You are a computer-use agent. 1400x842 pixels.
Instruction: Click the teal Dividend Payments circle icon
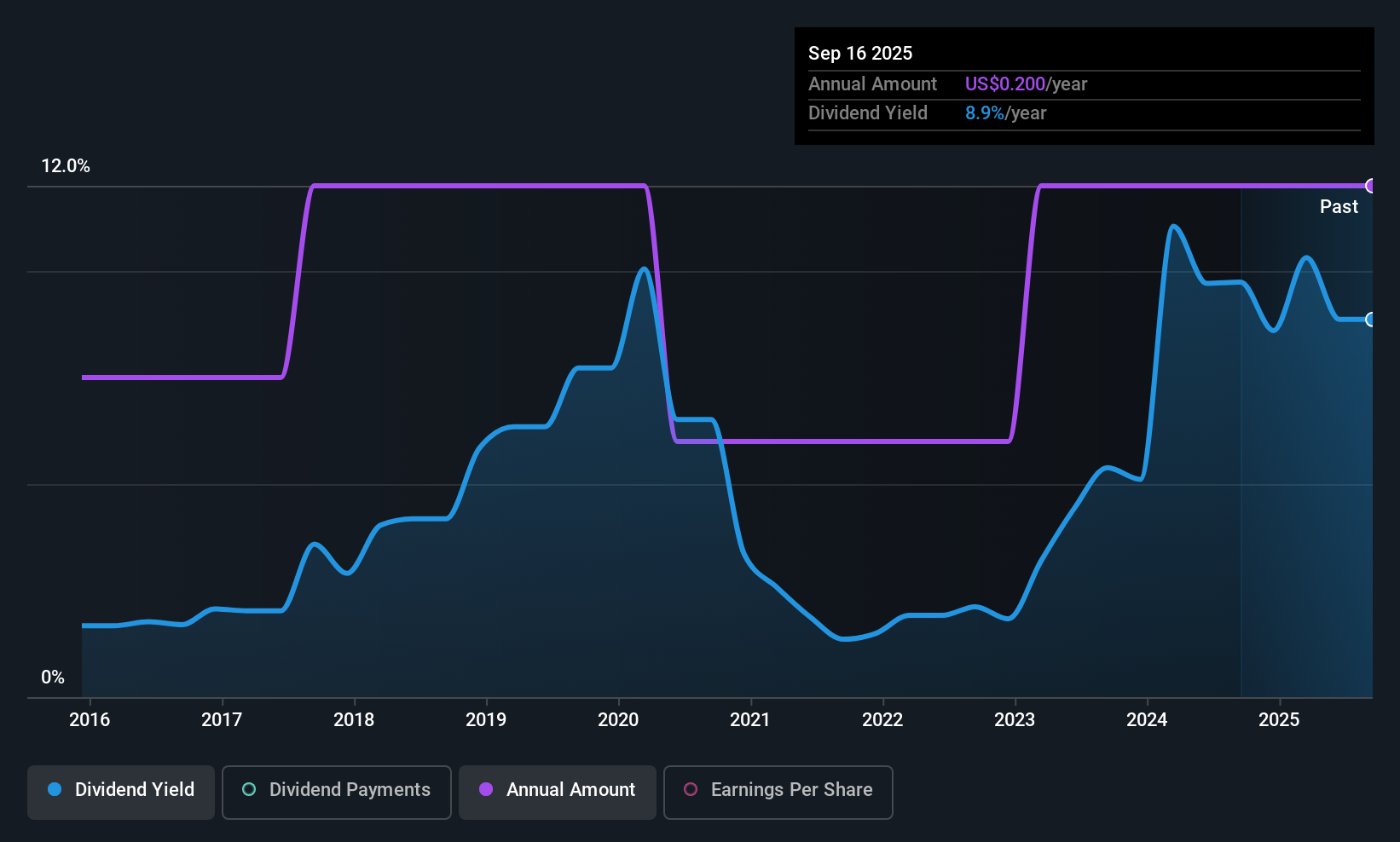[x=248, y=790]
